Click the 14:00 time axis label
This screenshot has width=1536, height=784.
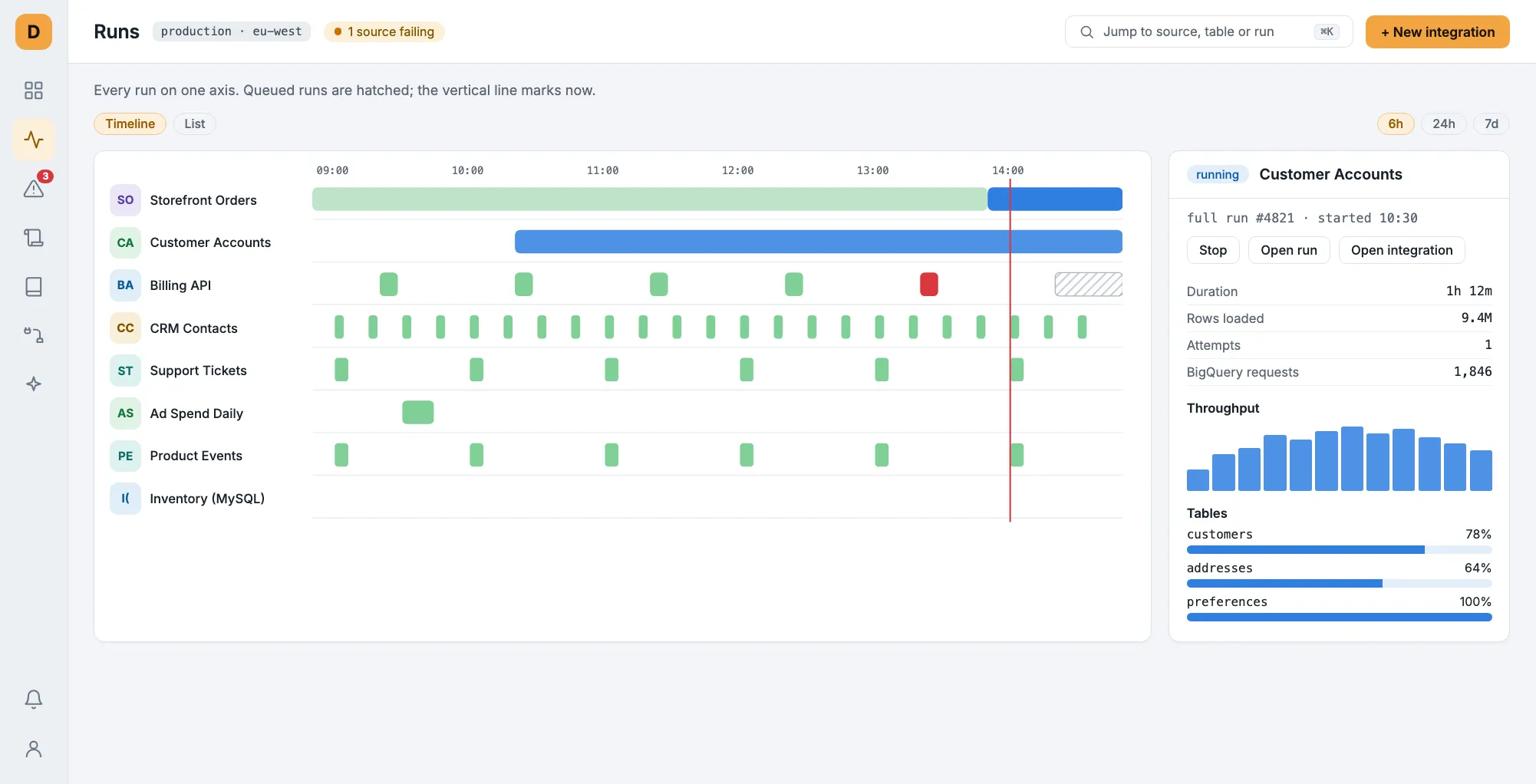1007,170
